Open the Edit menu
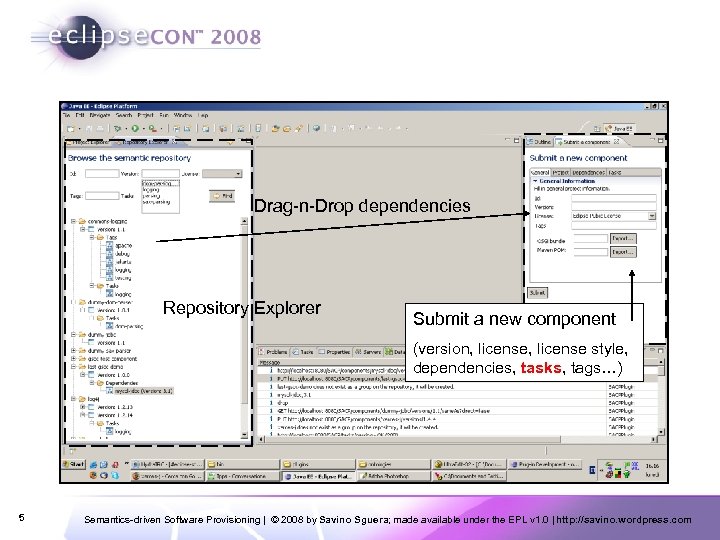Image resolution: width=720 pixels, height=540 pixels. click(x=80, y=115)
